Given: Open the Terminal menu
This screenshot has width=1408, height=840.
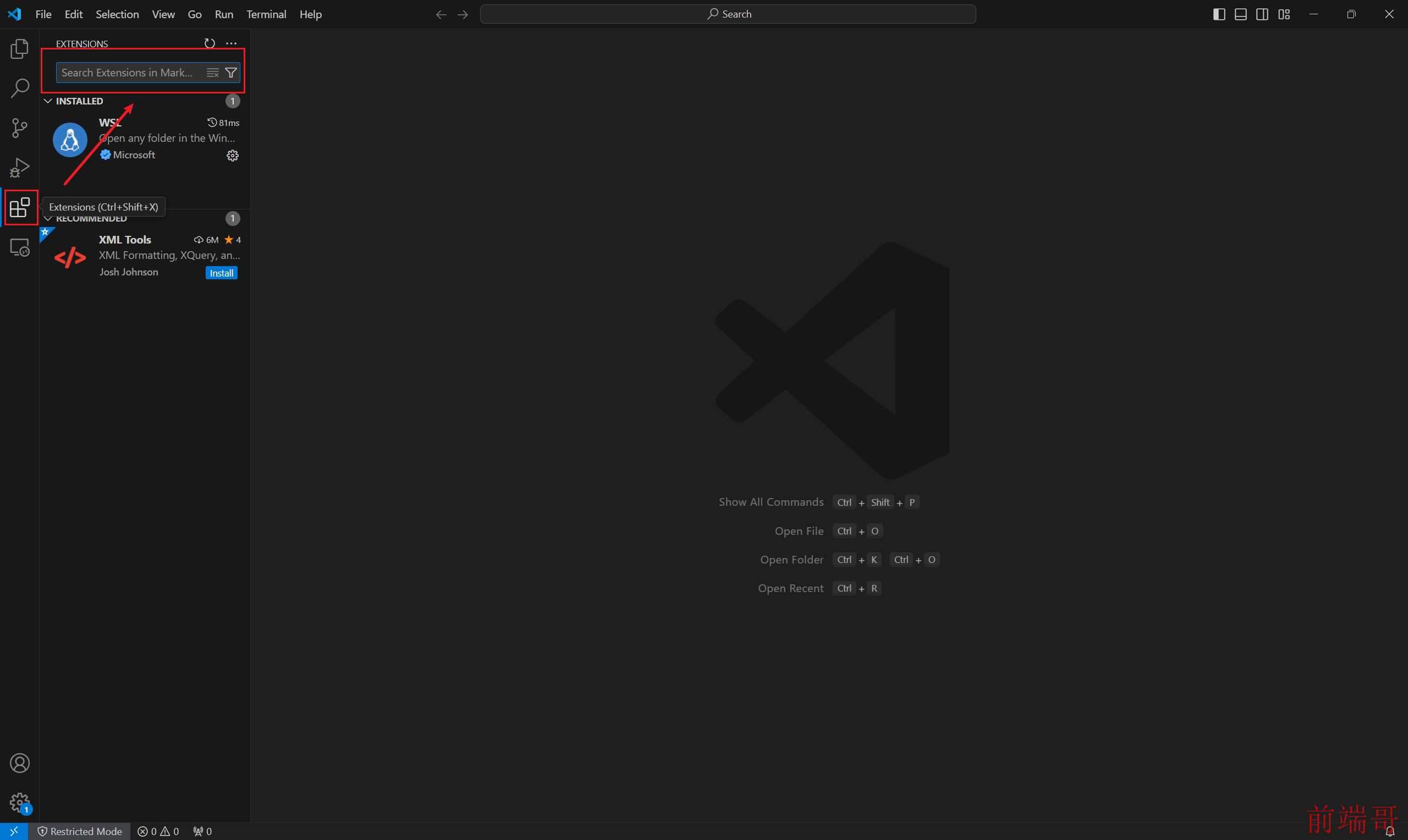Looking at the screenshot, I should pos(266,14).
